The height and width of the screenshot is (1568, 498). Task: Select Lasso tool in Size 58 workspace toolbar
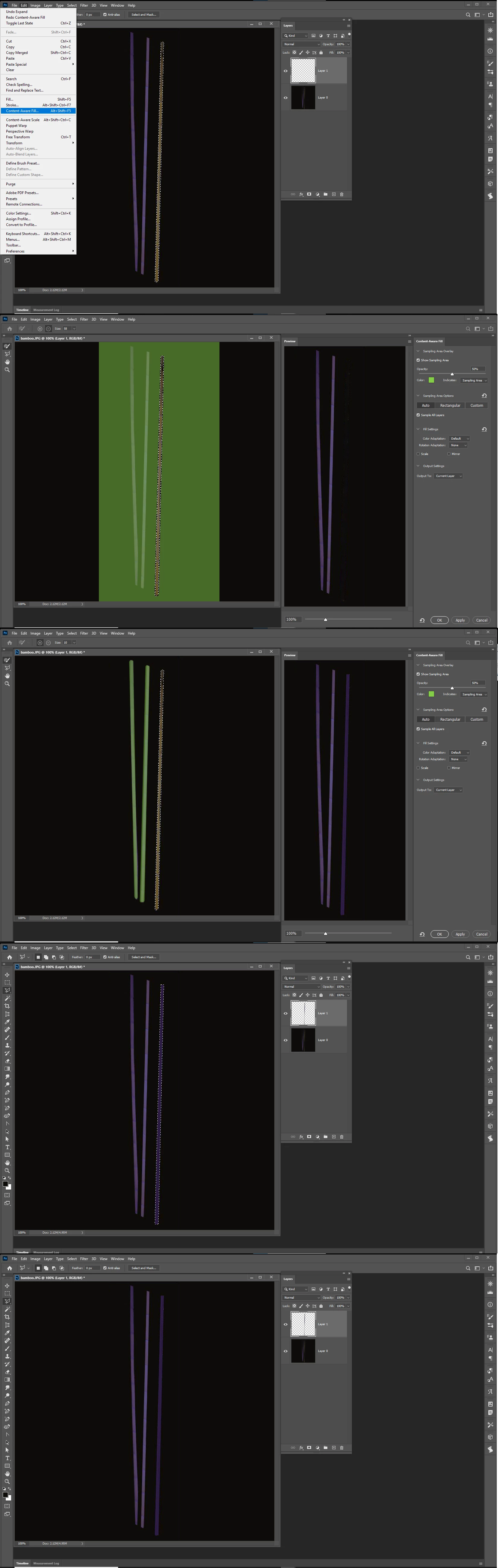point(7,354)
